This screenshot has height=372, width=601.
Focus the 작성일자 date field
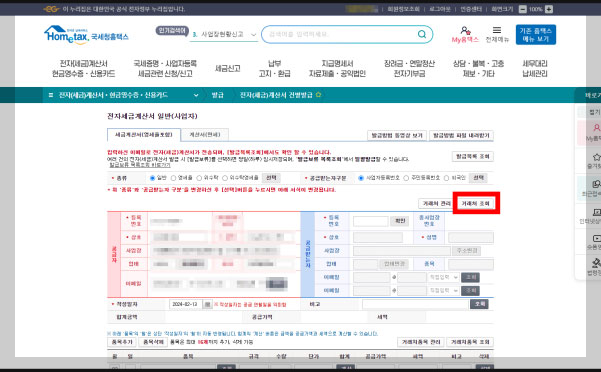(x=186, y=304)
